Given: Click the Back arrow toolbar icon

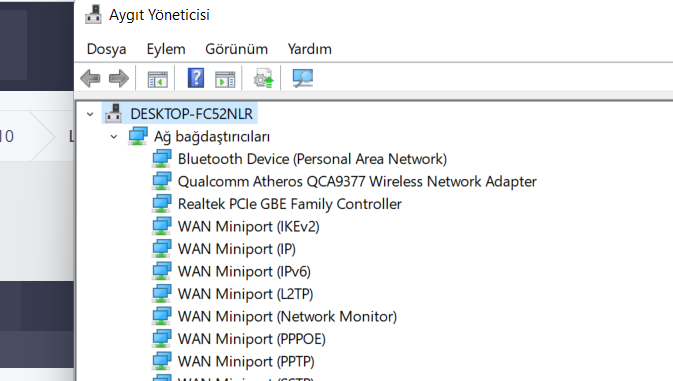Looking at the screenshot, I should coord(90,79).
